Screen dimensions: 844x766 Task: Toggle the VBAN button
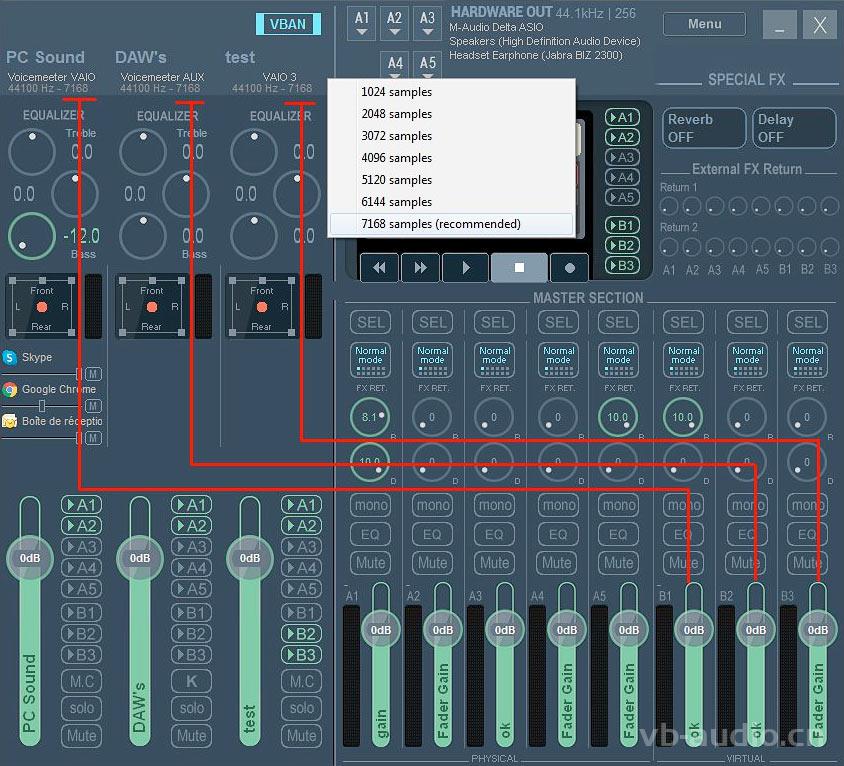pos(288,24)
